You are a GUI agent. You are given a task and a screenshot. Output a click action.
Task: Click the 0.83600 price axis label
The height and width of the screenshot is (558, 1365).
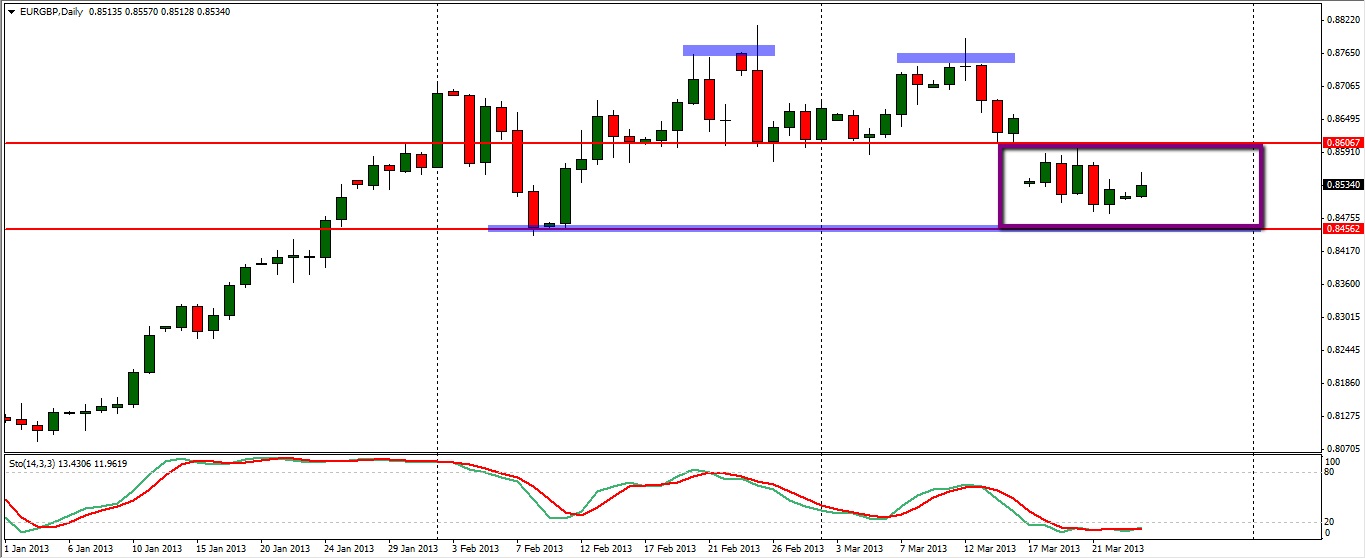tap(1341, 284)
